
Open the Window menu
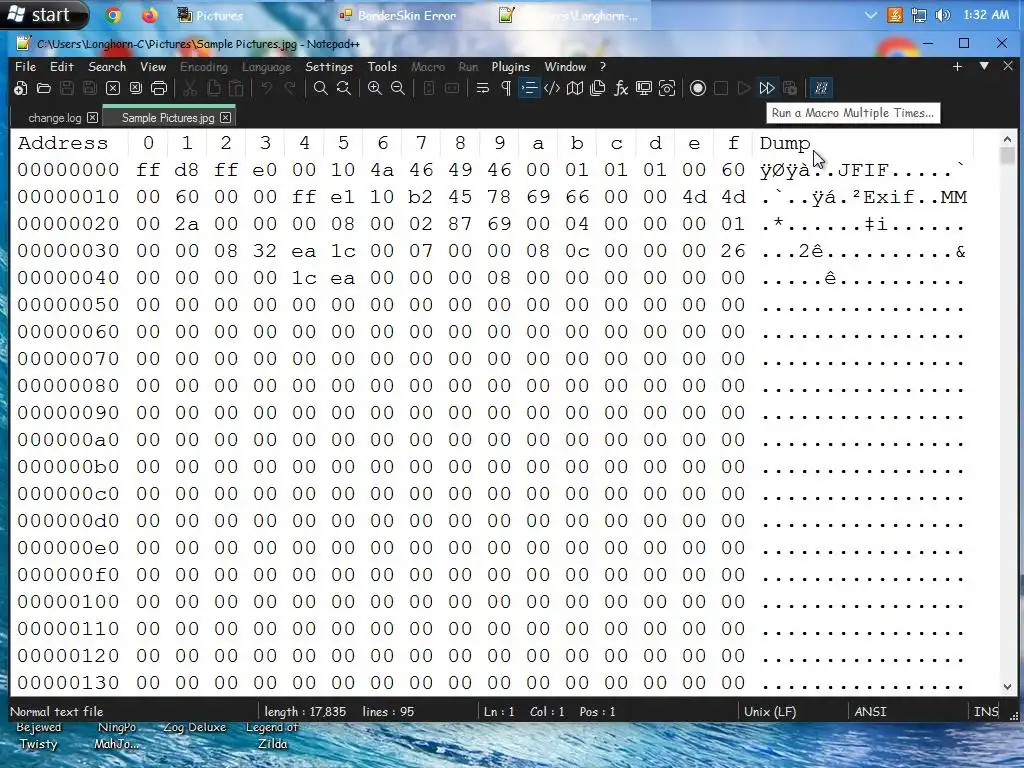566,67
